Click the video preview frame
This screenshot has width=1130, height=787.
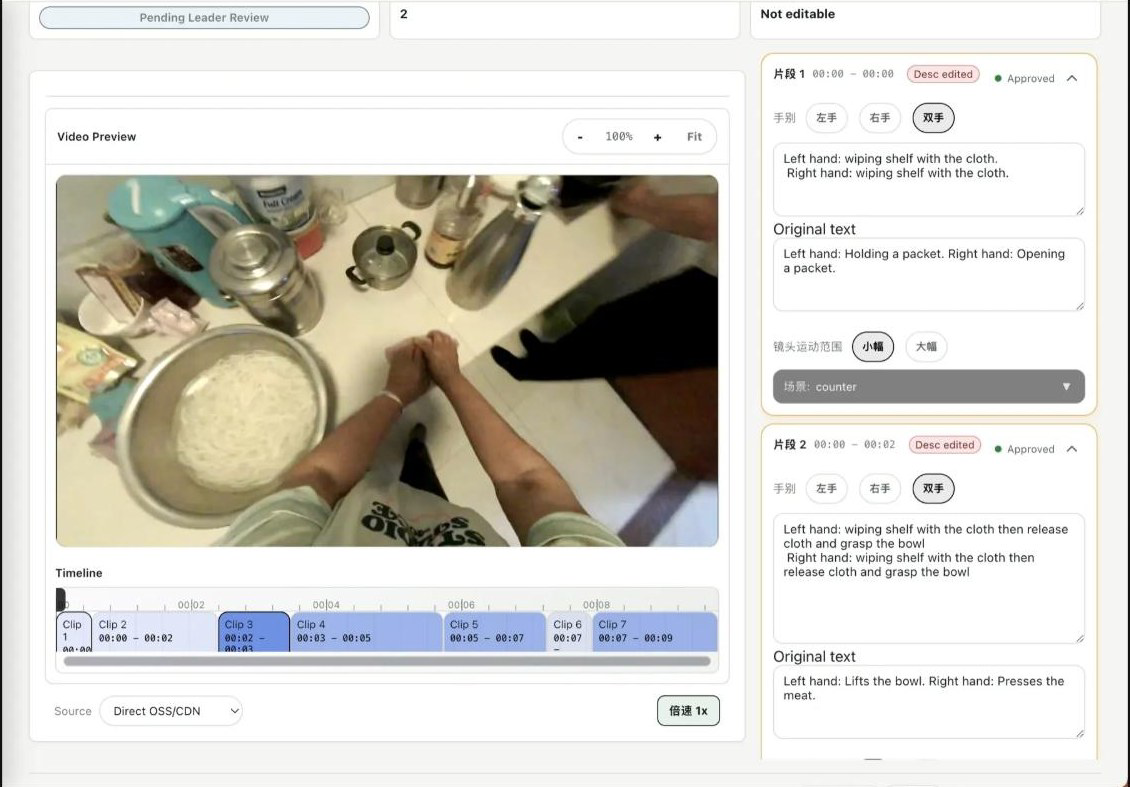387,360
